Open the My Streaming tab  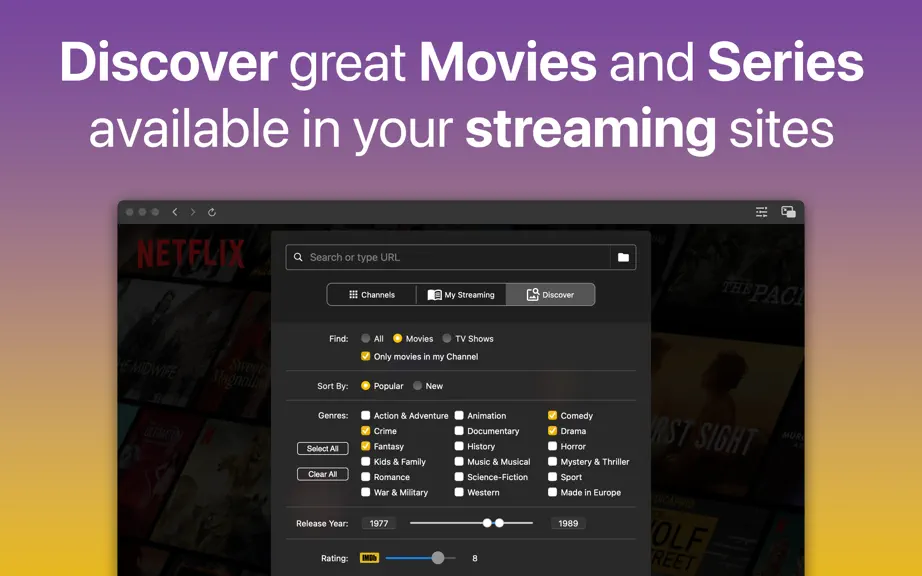[461, 294]
